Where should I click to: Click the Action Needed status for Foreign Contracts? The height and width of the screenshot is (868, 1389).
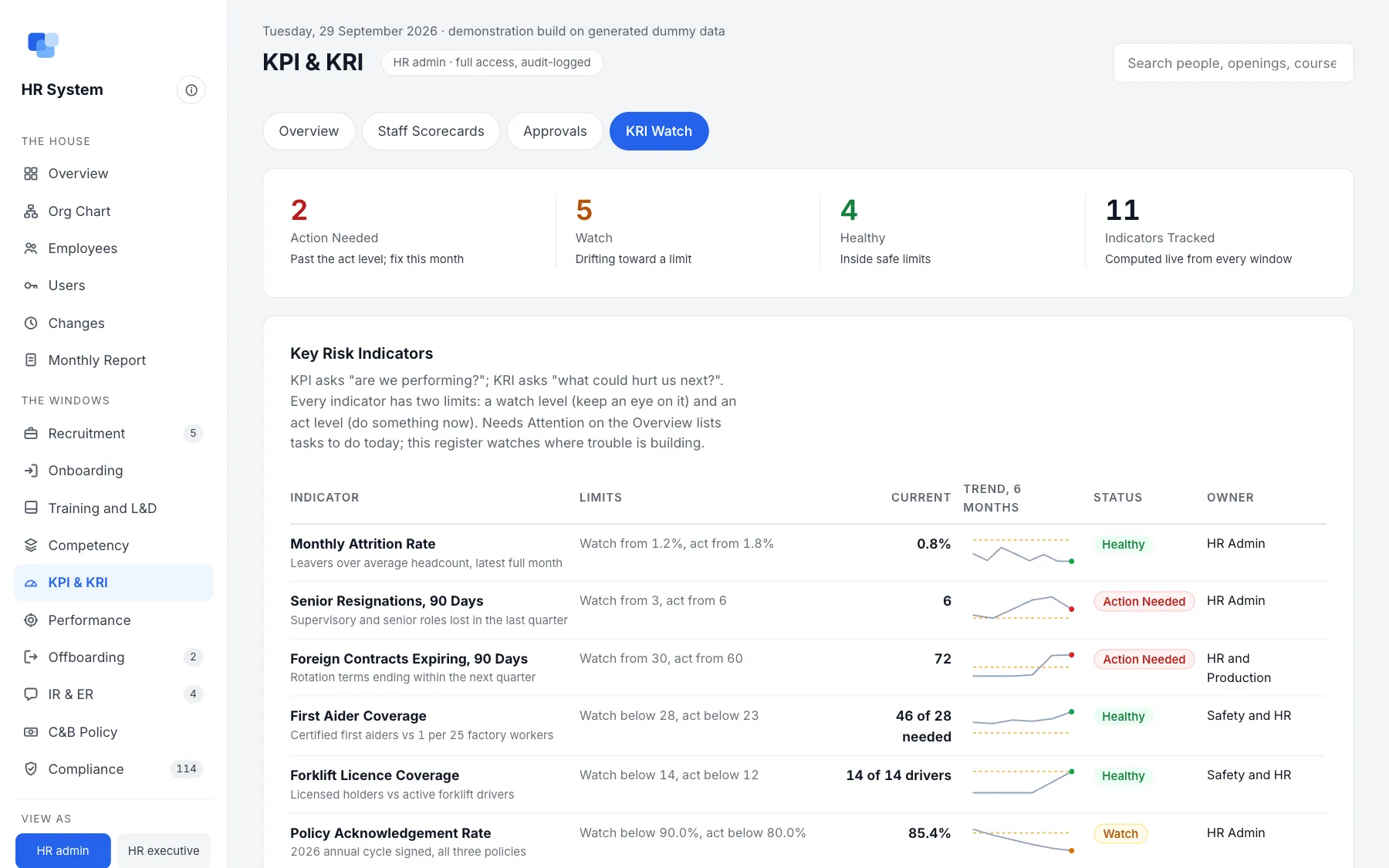click(1144, 660)
